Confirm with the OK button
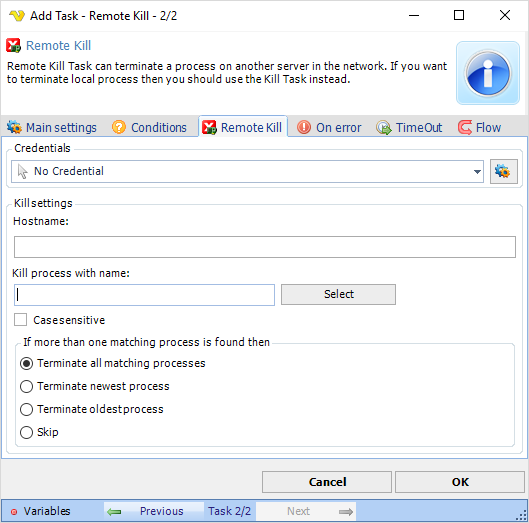The height and width of the screenshot is (523, 529). (460, 482)
